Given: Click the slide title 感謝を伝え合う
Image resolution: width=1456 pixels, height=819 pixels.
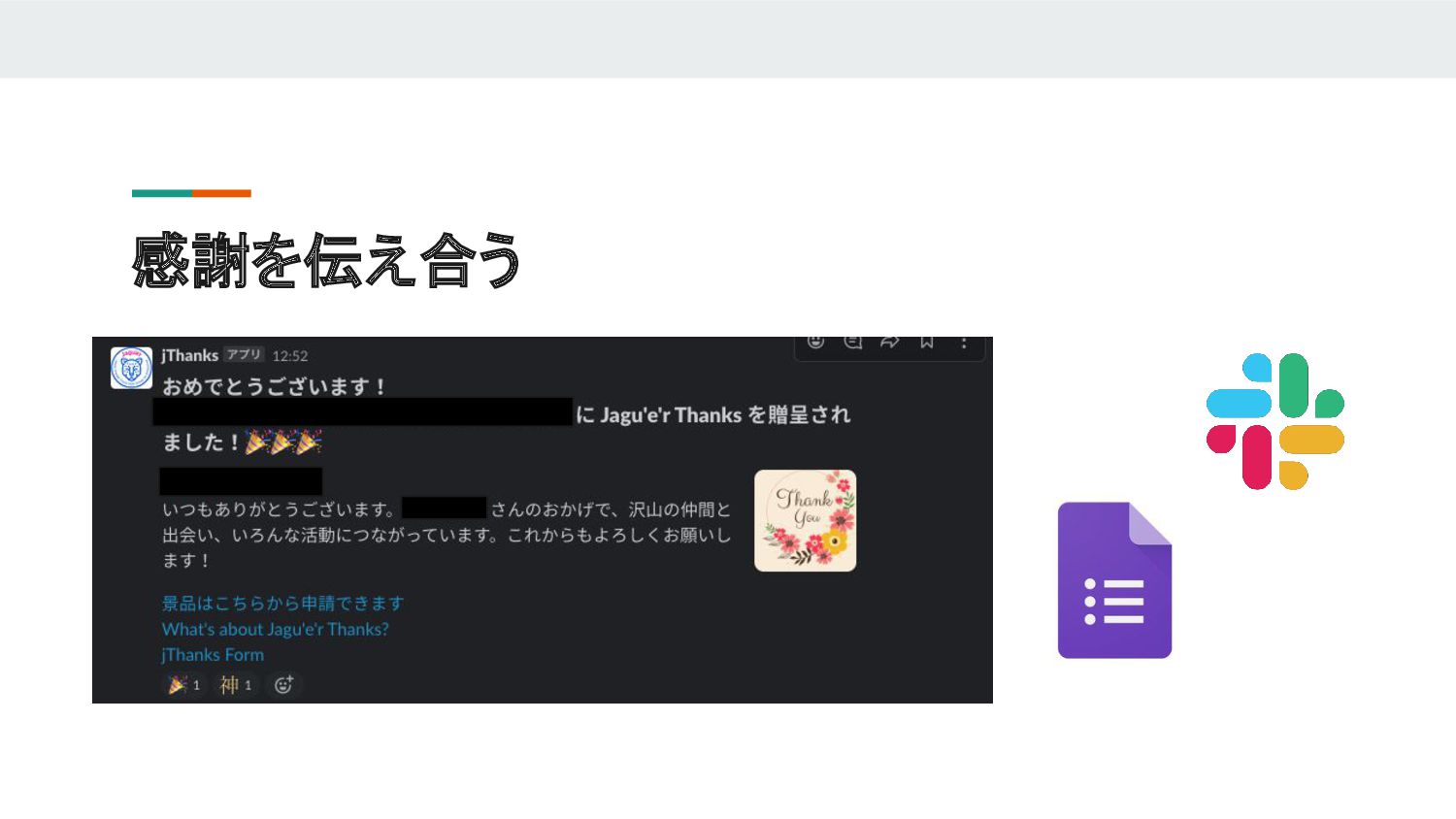Looking at the screenshot, I should point(327,260).
